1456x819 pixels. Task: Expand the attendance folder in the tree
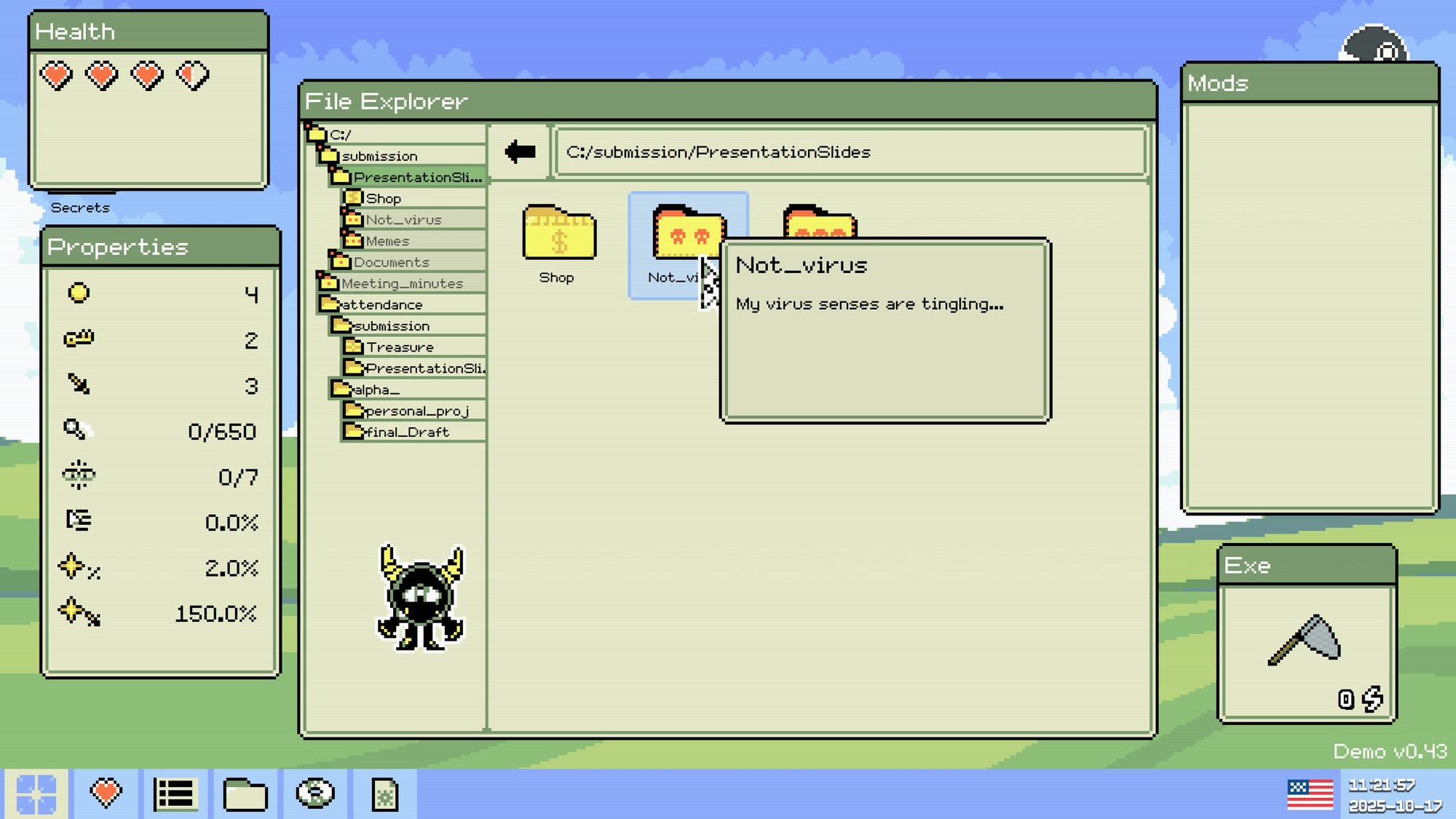tap(381, 304)
